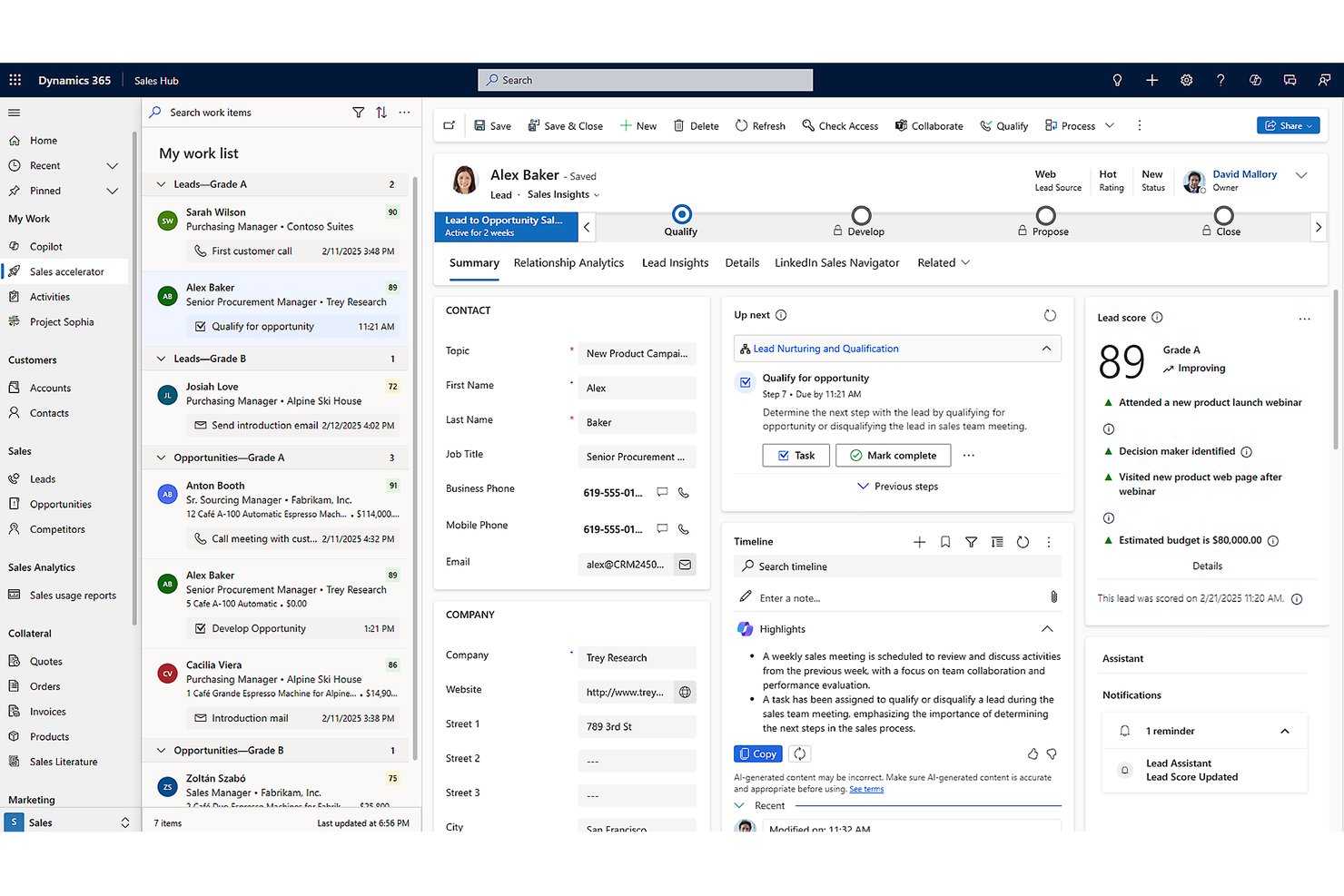Give thumbs up to Highlights summary
Screen dimensions: 1344x896
[1033, 754]
